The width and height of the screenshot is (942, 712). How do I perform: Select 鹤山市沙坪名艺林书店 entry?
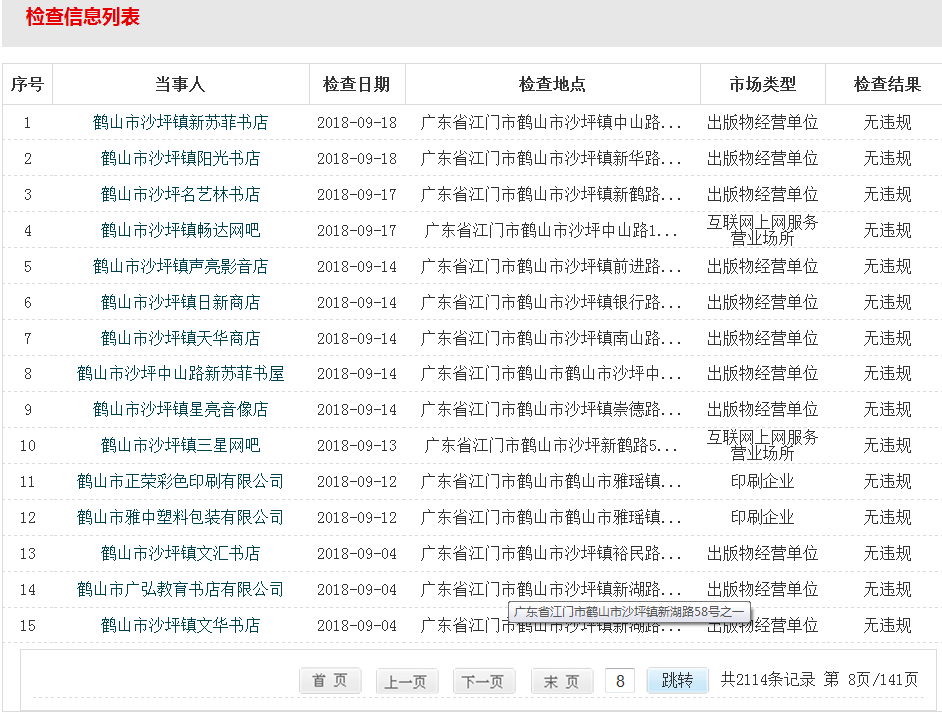tap(180, 194)
